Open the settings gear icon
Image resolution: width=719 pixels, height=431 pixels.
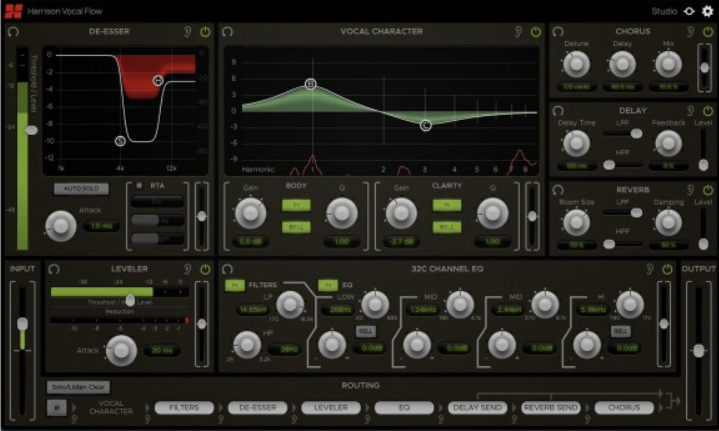708,11
